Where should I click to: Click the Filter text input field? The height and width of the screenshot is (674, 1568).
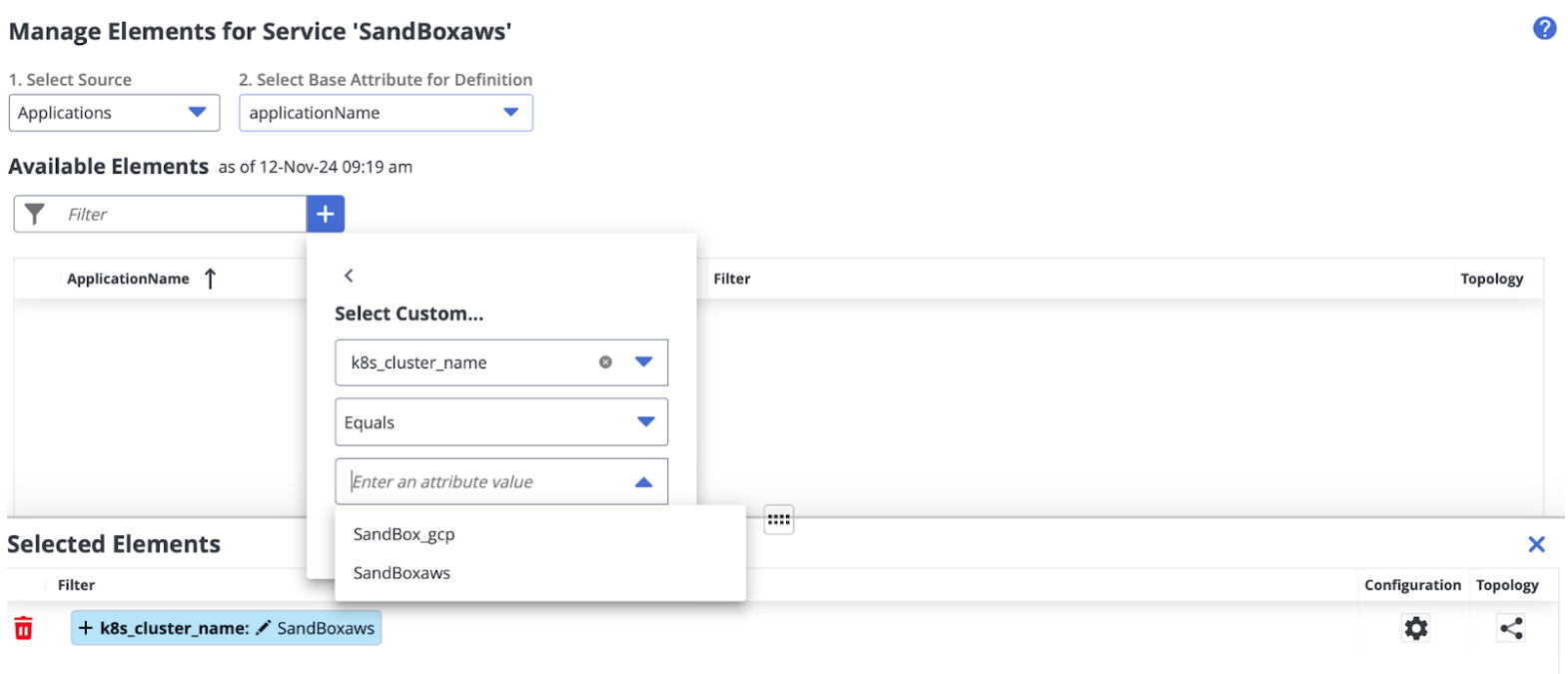pyautogui.click(x=180, y=214)
